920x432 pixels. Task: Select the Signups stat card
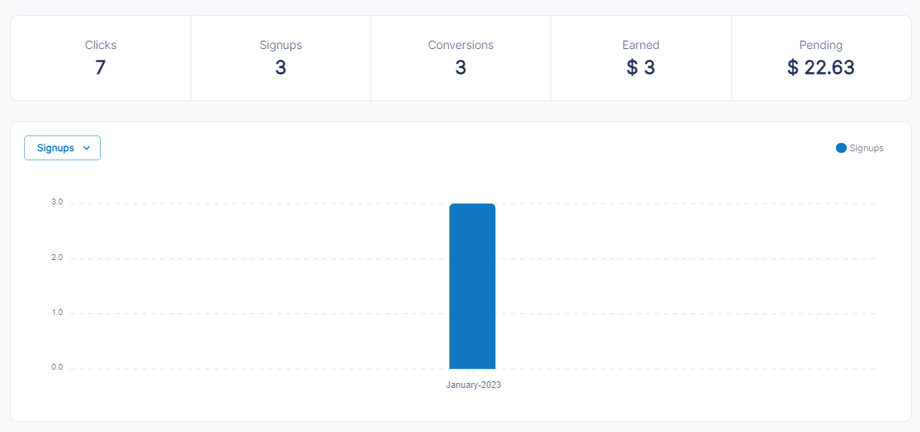(x=281, y=58)
